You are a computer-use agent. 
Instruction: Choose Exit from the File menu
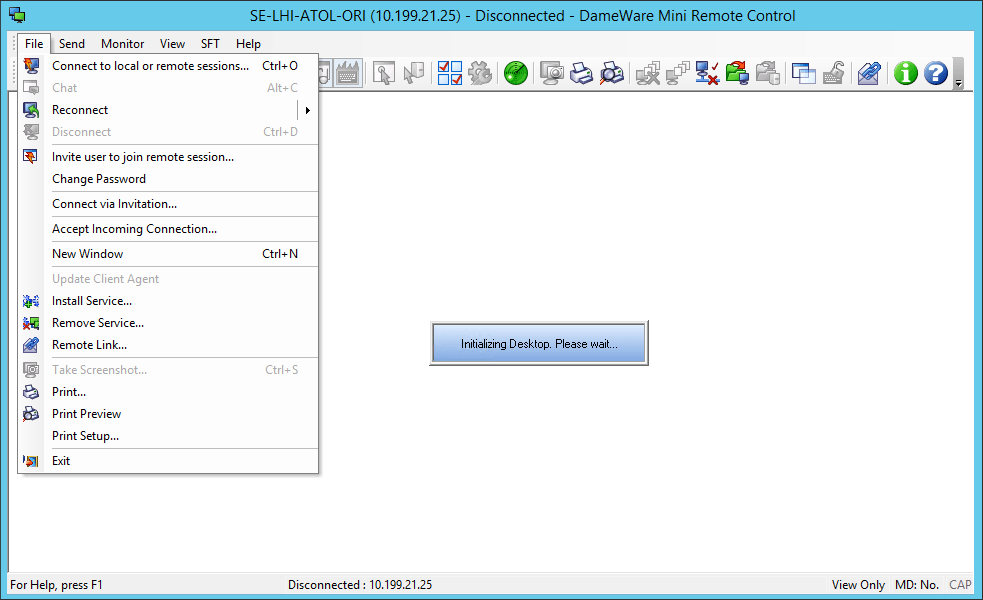point(169,461)
